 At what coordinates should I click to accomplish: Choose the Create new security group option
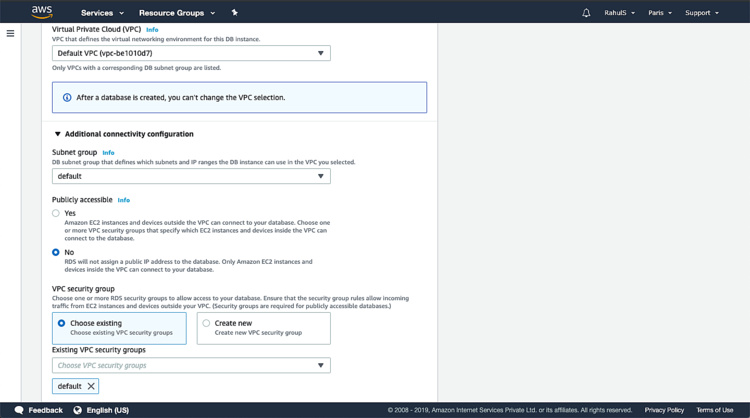point(206,323)
